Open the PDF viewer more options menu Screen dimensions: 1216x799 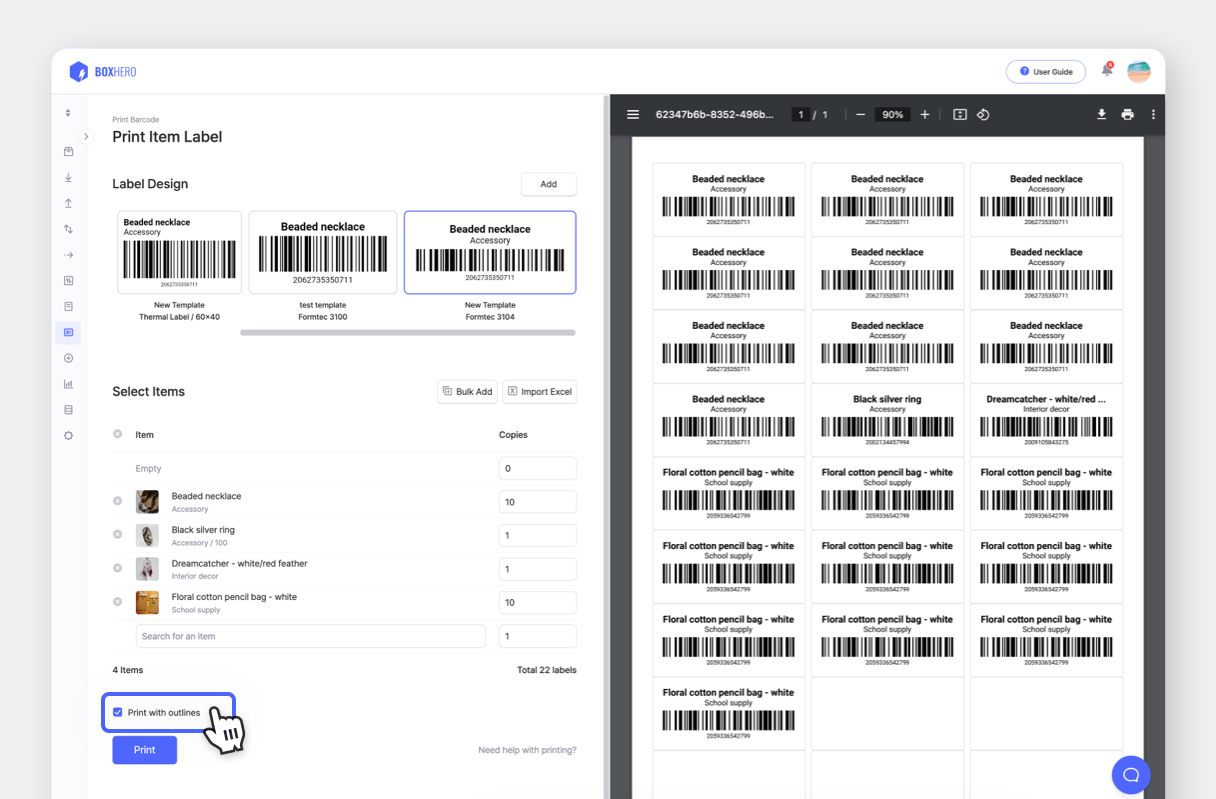1153,114
